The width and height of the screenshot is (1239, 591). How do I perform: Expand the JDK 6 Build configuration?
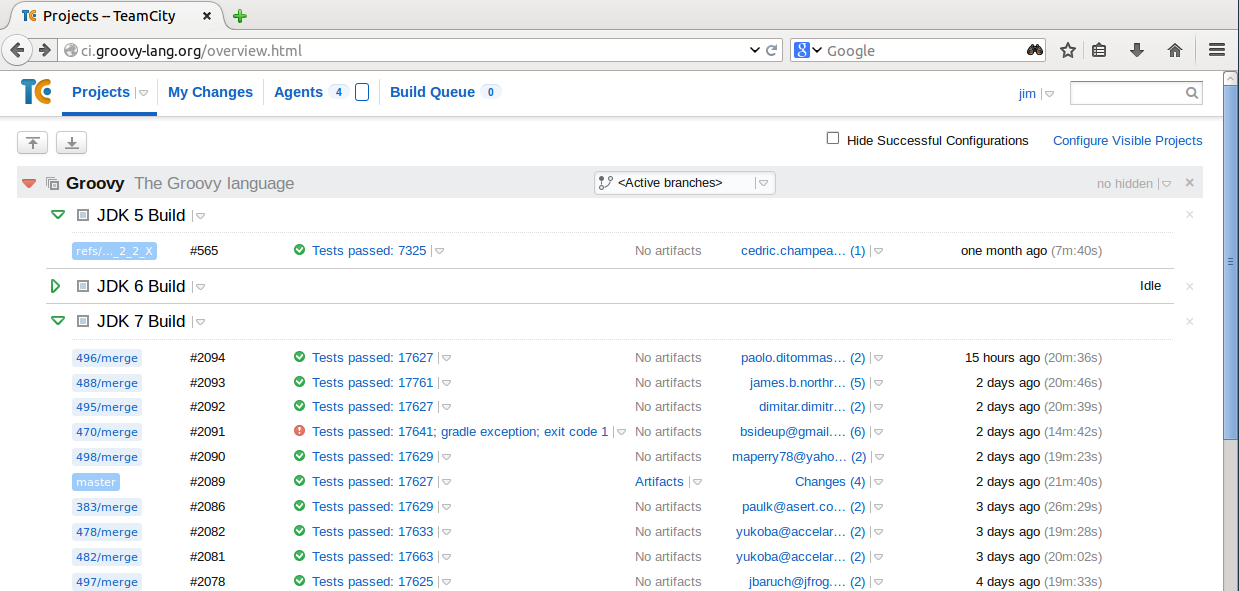(x=57, y=286)
